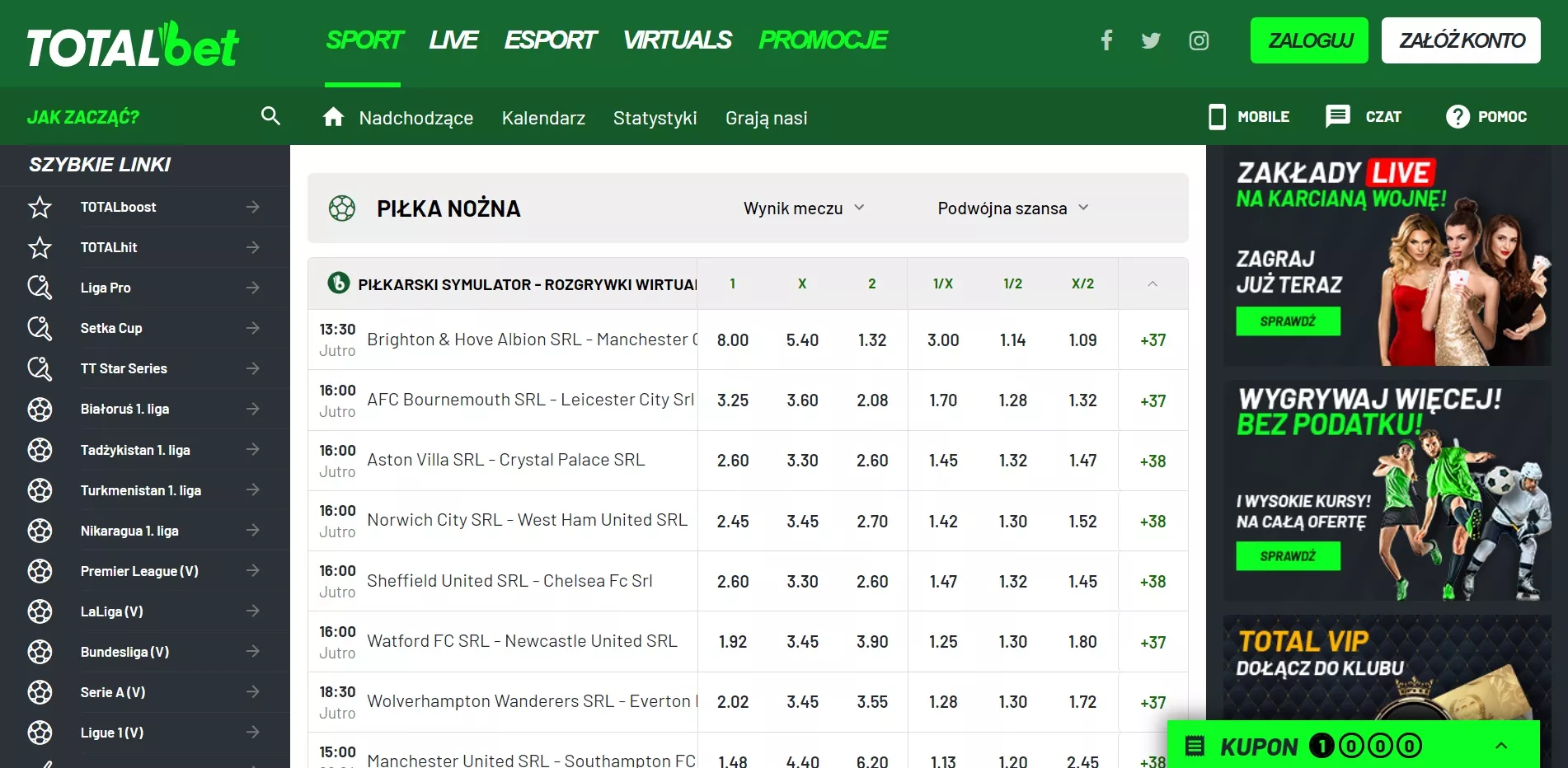Open the CZAT chat bubble icon
1568x768 pixels.
1337,117
